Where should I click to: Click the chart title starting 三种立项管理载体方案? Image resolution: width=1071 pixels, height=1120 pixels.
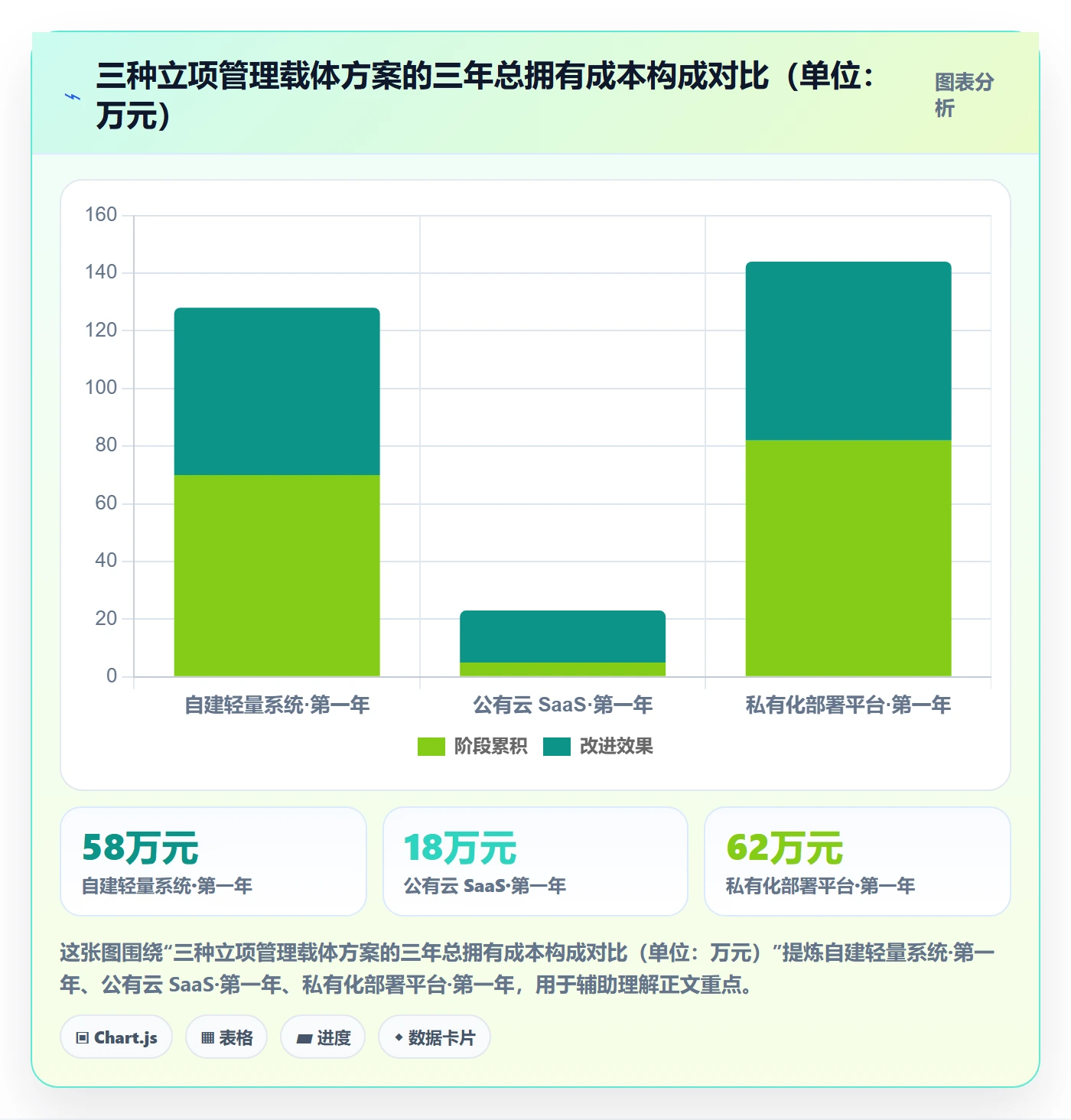click(487, 96)
